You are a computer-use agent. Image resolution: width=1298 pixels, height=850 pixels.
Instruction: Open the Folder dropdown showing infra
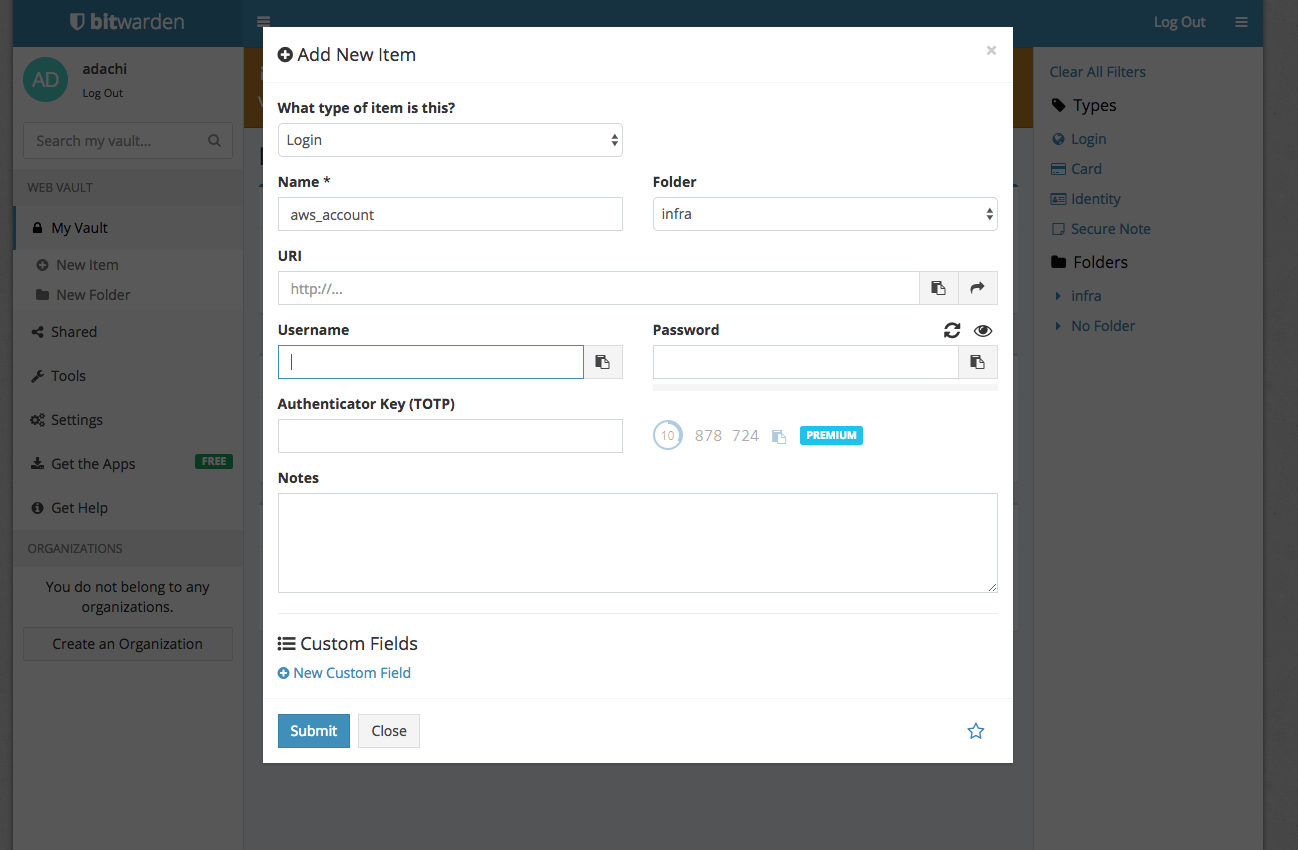[x=825, y=214]
